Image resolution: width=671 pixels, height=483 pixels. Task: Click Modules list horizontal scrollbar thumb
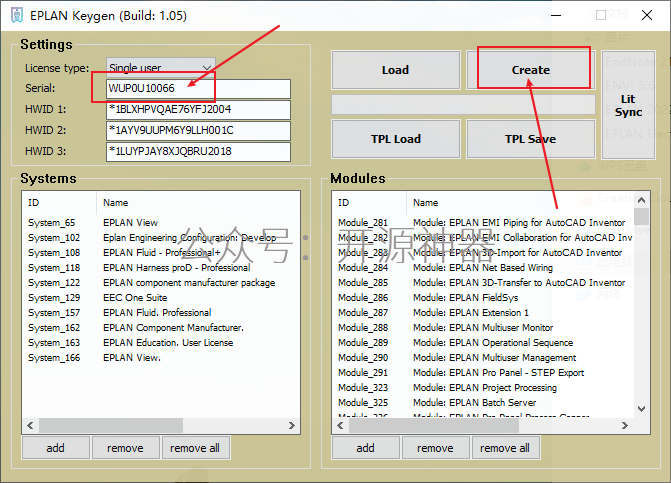pos(434,426)
